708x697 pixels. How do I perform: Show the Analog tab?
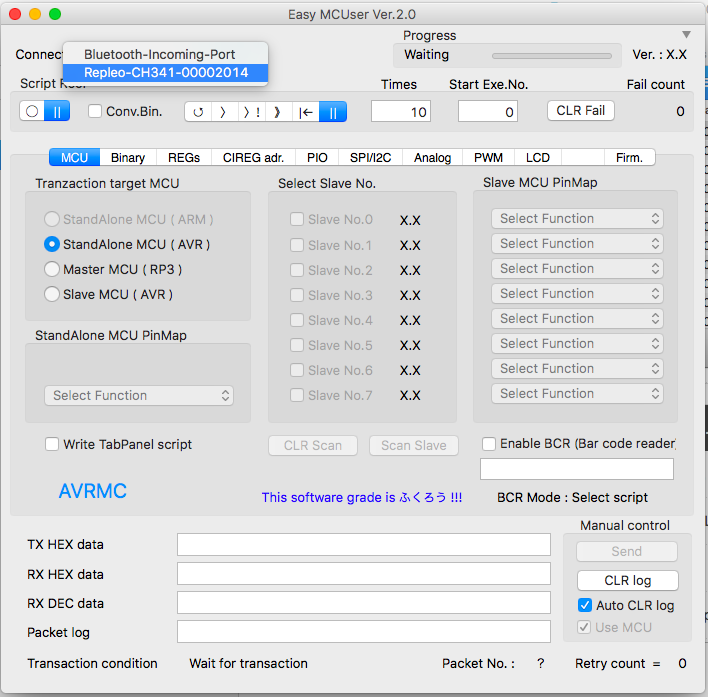pyautogui.click(x=433, y=158)
